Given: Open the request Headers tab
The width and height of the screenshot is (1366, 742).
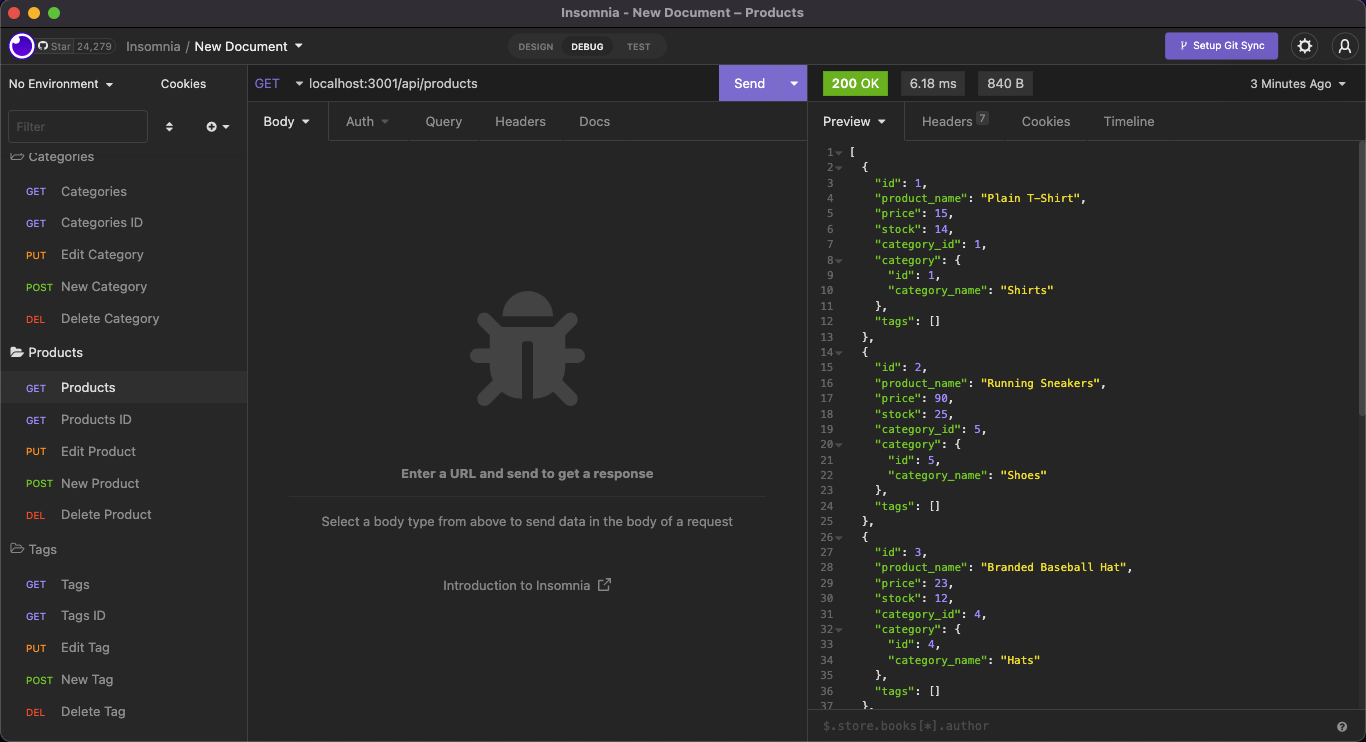Looking at the screenshot, I should 520,121.
